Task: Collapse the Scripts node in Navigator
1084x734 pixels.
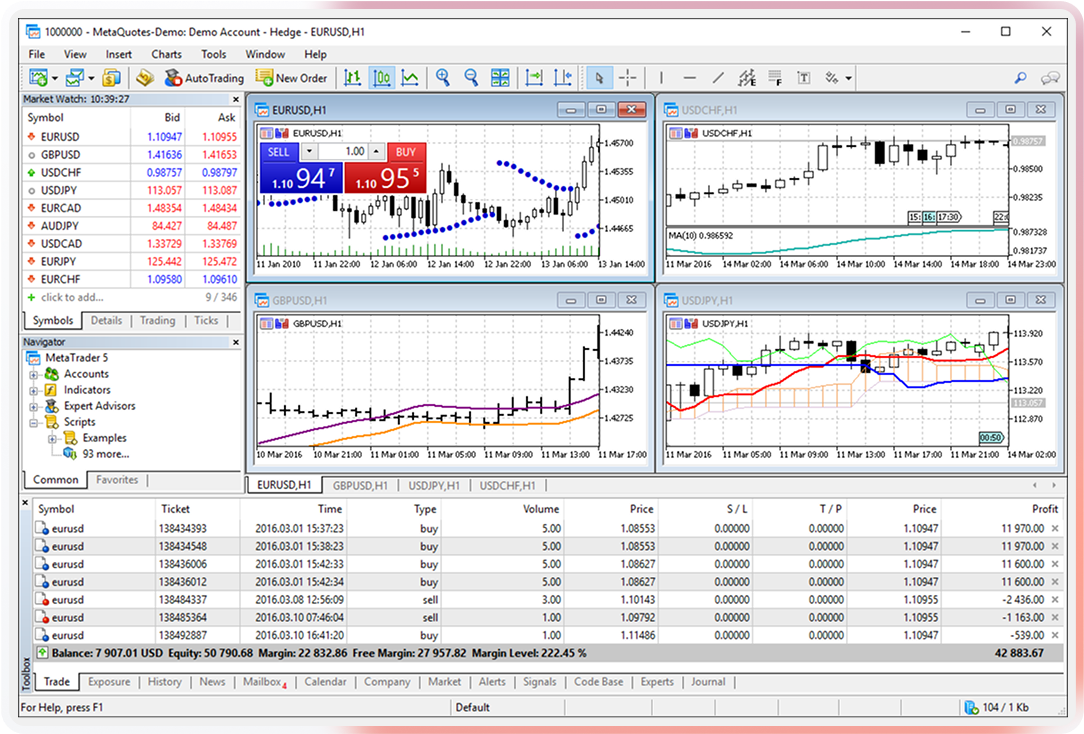Action: [x=33, y=422]
